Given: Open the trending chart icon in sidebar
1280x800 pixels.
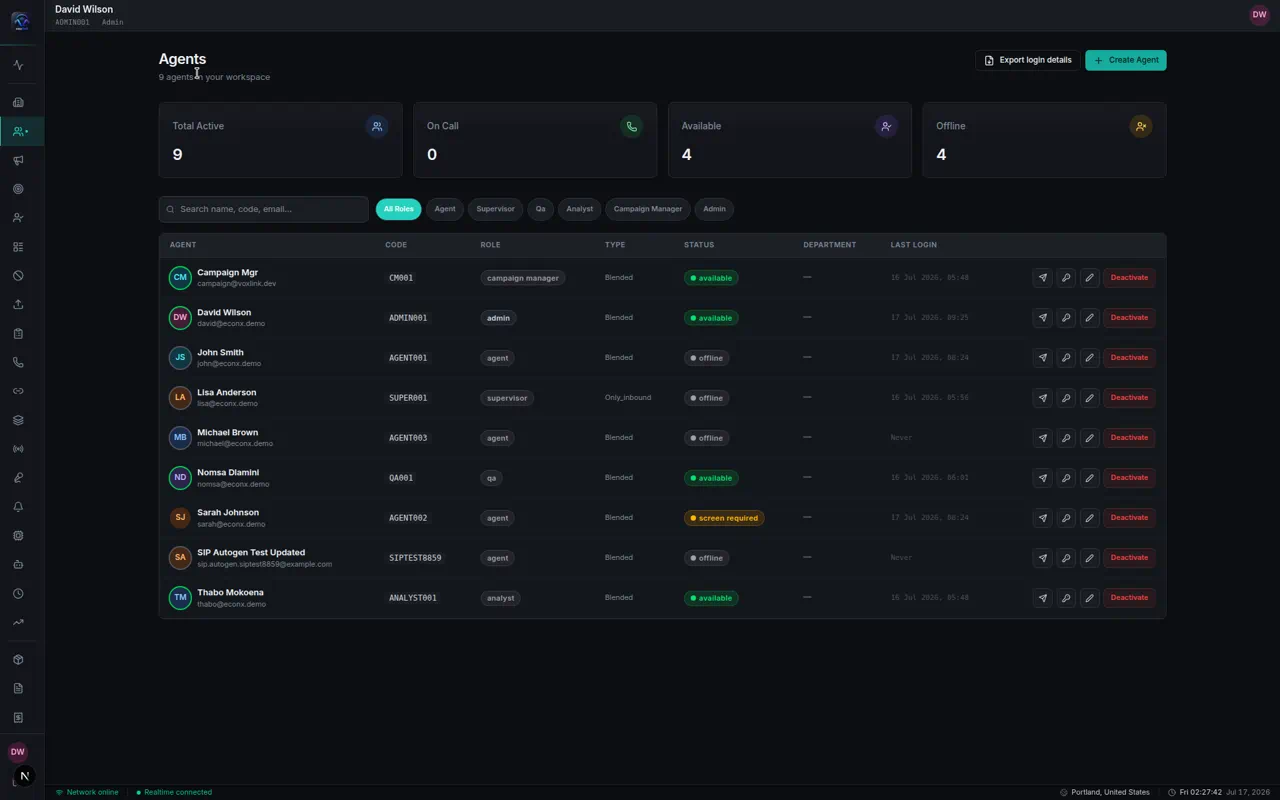Looking at the screenshot, I should (x=18, y=622).
